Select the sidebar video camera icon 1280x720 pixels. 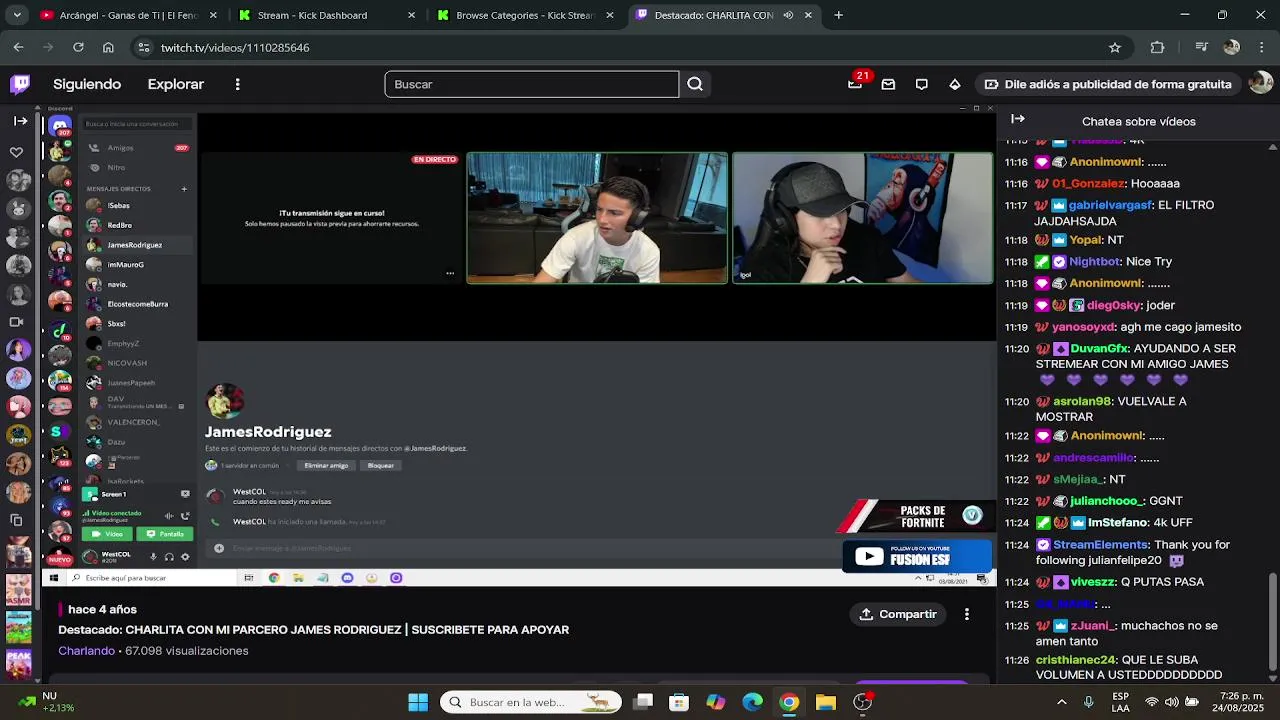click(x=16, y=322)
